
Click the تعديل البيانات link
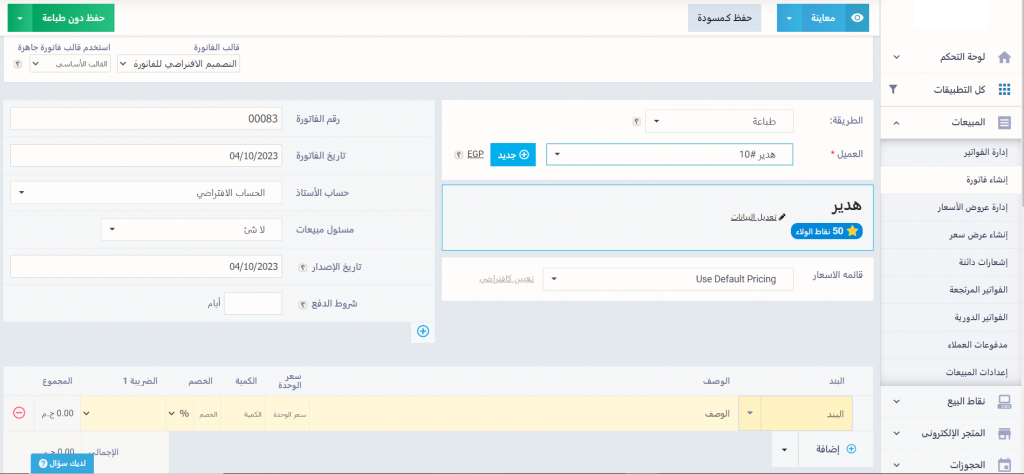pos(757,216)
